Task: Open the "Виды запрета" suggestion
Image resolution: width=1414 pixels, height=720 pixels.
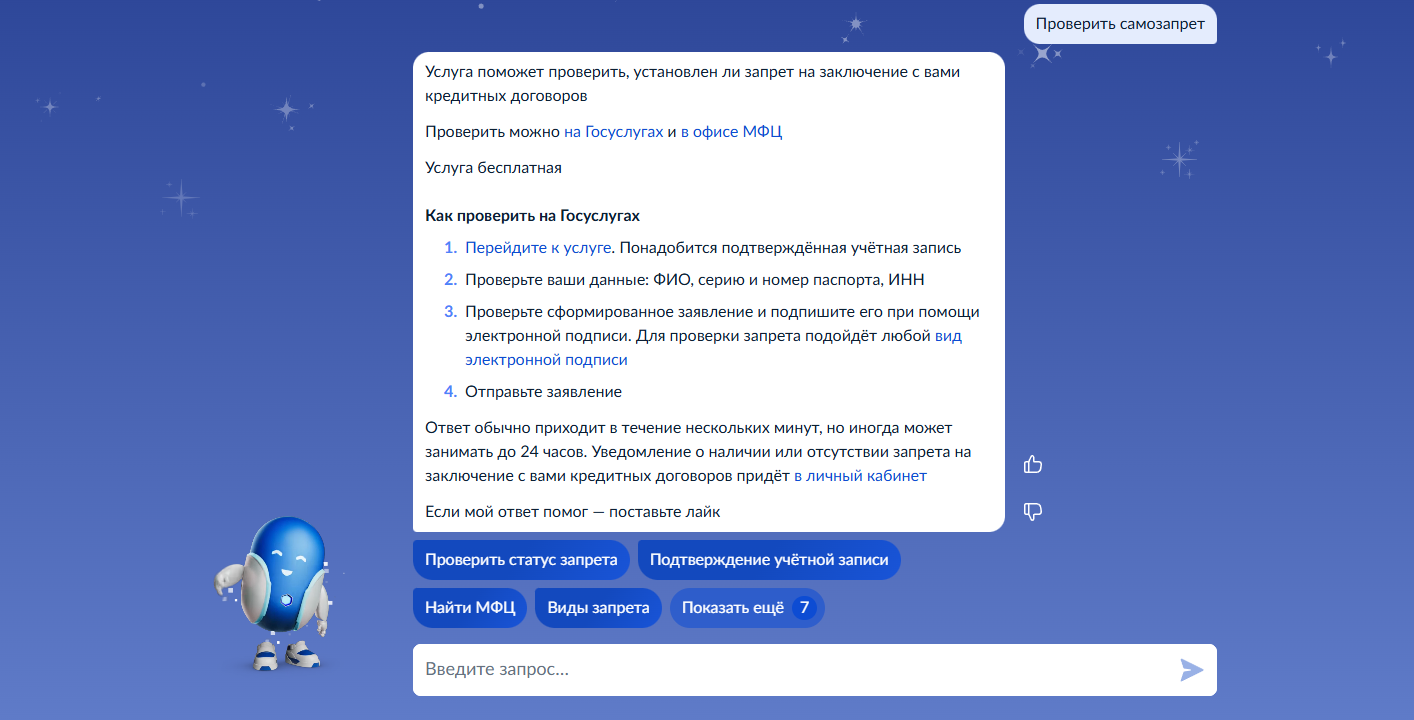Action: pyautogui.click(x=598, y=608)
